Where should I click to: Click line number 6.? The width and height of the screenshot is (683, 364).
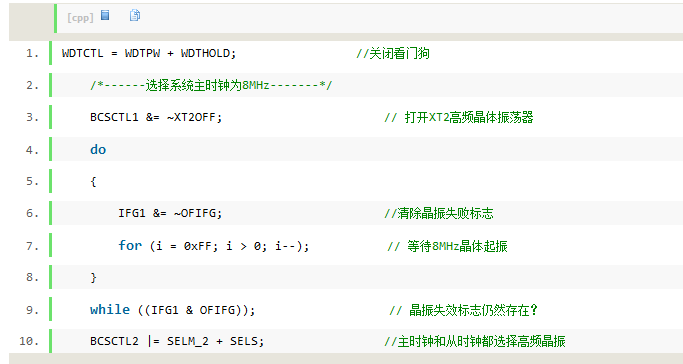[32, 213]
